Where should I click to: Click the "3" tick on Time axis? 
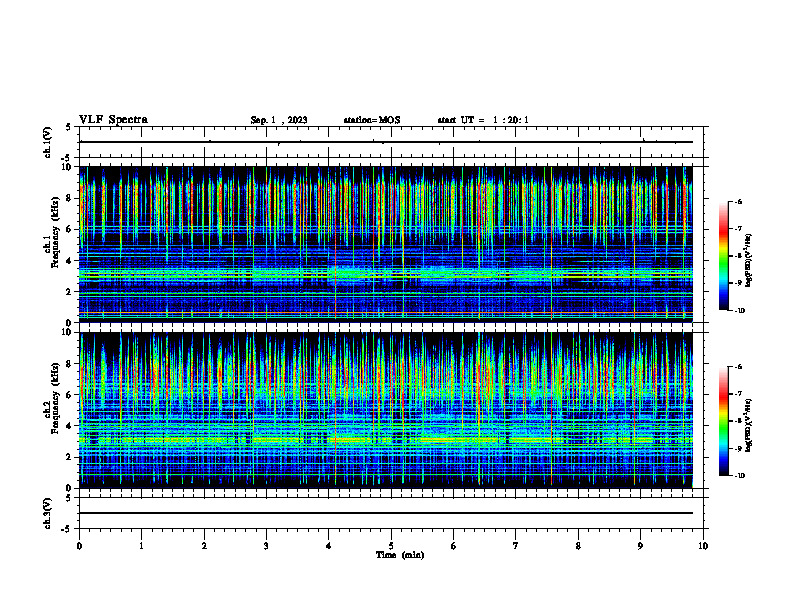click(266, 546)
